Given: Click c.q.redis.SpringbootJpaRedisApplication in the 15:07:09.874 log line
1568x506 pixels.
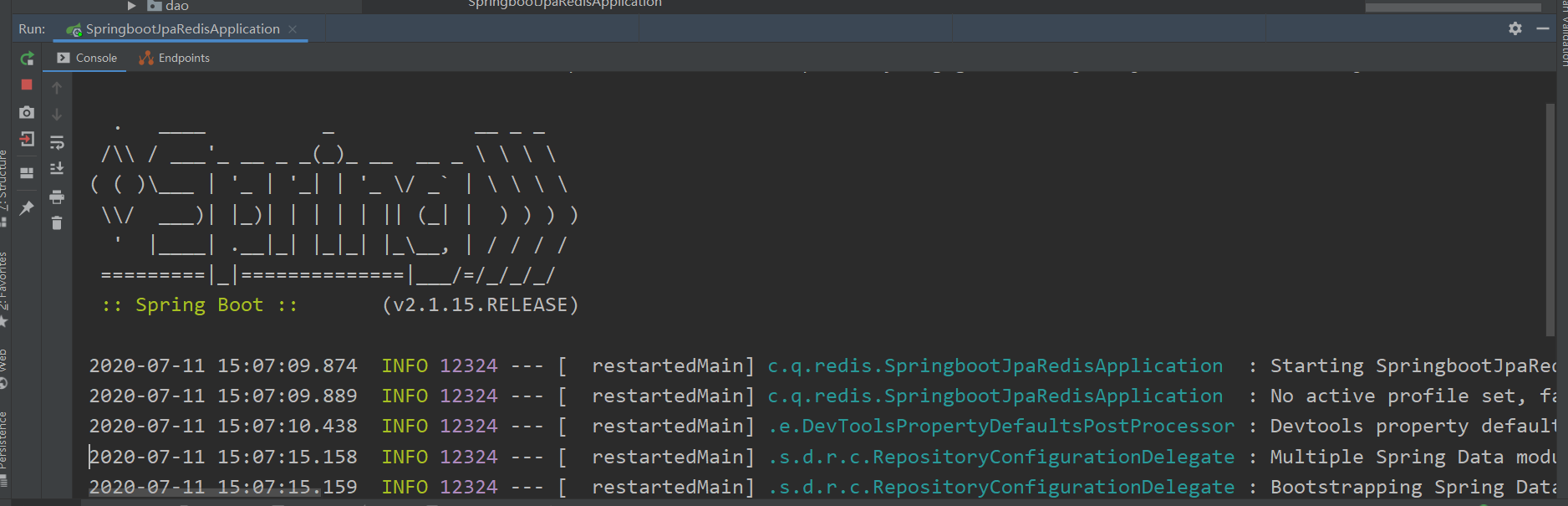Looking at the screenshot, I should (995, 365).
